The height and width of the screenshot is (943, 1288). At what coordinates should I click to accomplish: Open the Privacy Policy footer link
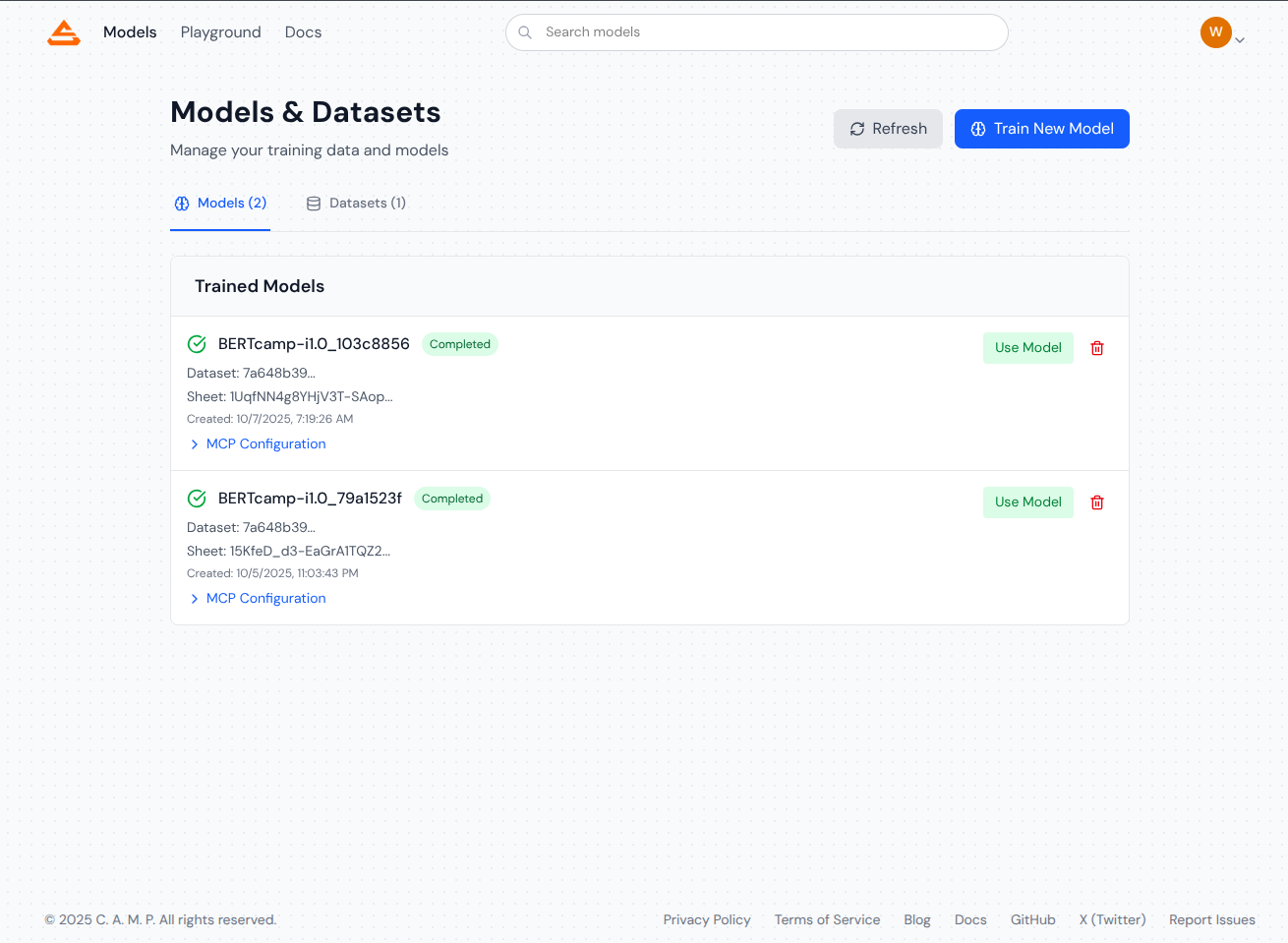[x=707, y=920]
